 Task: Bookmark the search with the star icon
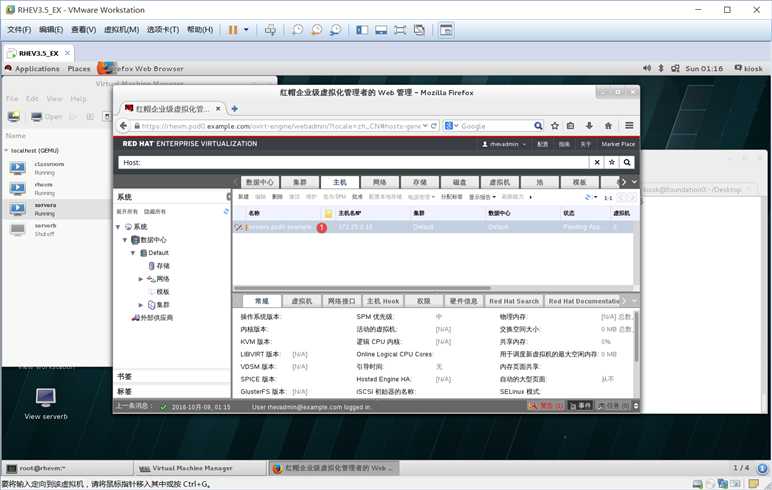(x=611, y=163)
